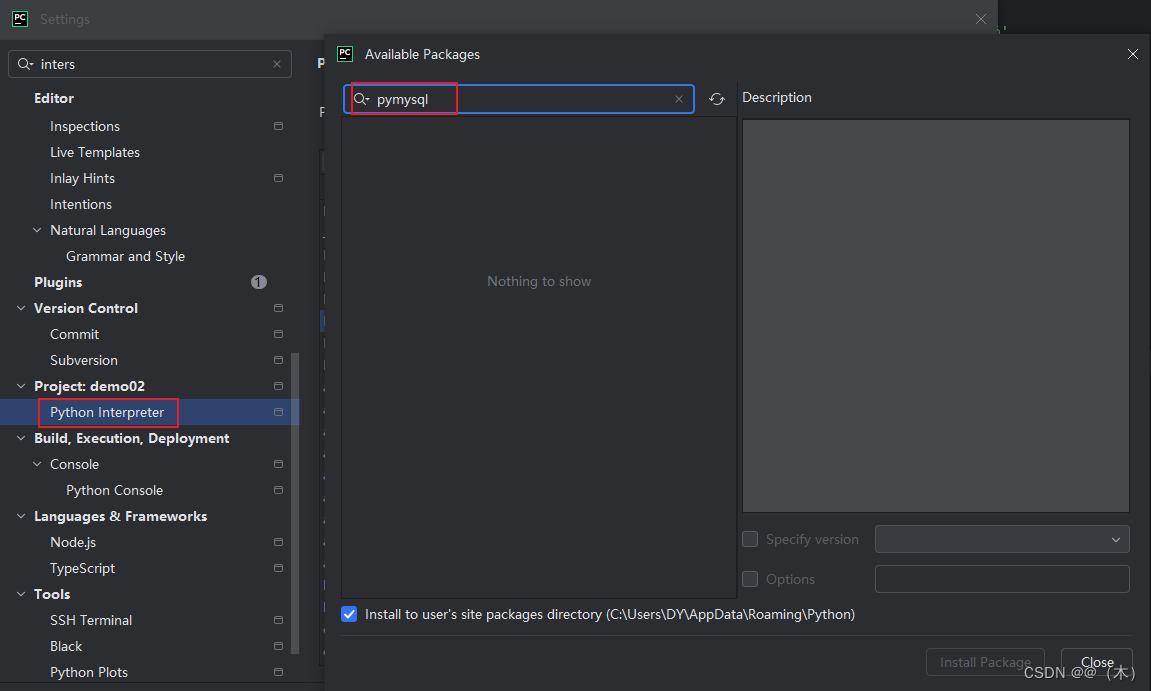Click the project-level icon beside Console

coord(278,464)
